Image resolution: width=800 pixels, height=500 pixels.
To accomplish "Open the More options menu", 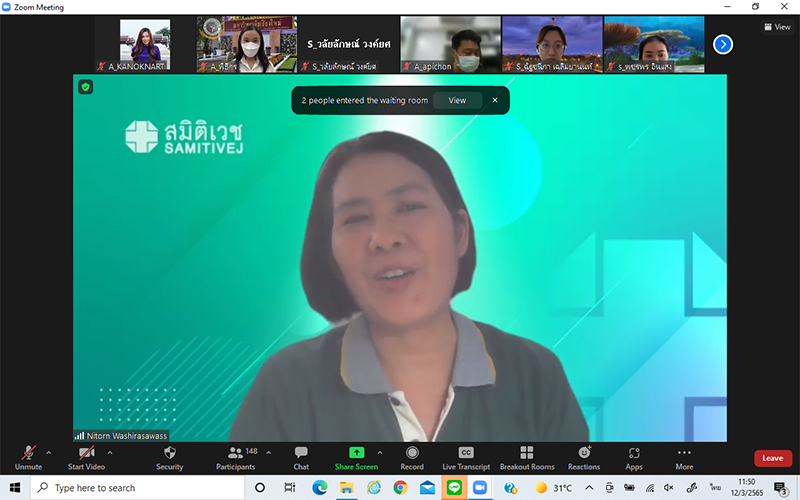I will coord(684,458).
